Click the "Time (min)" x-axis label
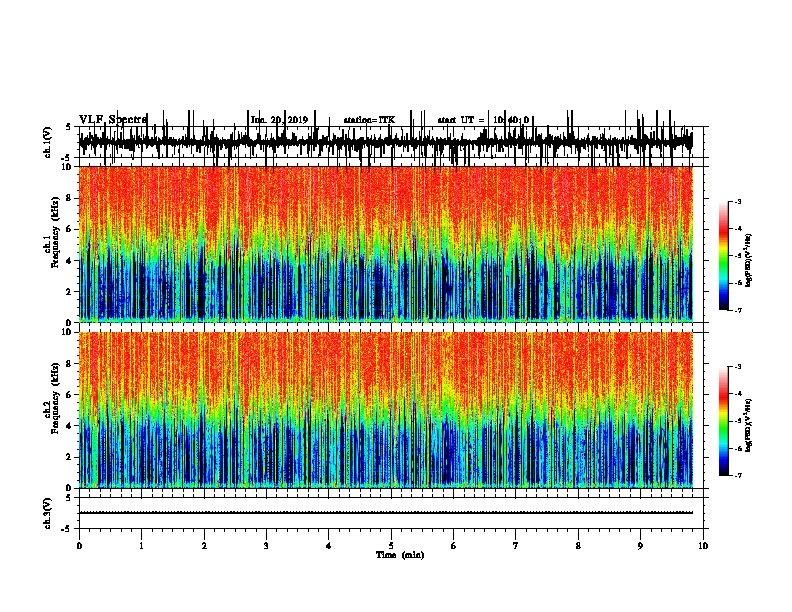Viewport: 792px width, 612px height. [x=400, y=555]
